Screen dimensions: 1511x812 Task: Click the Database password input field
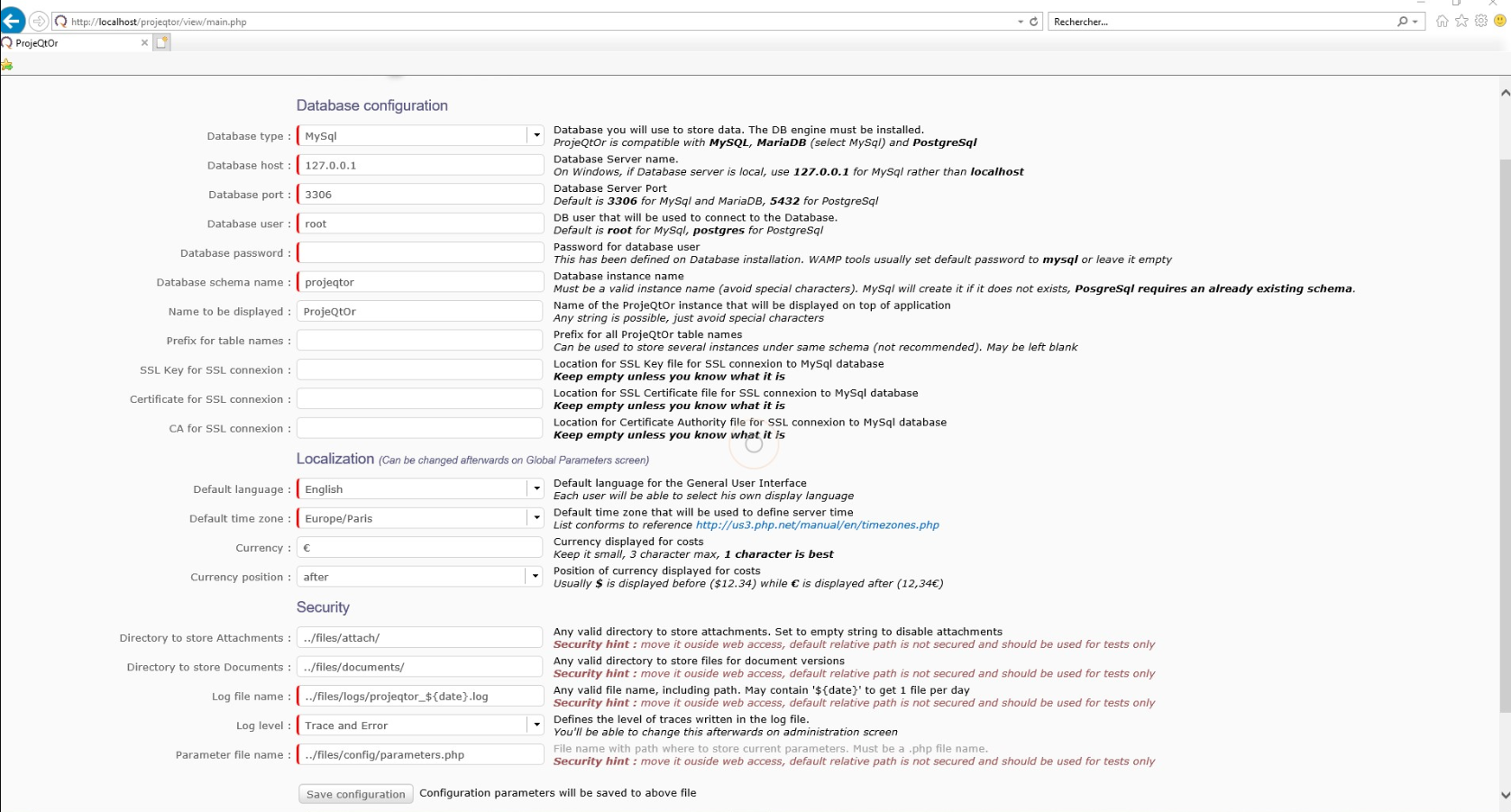420,253
